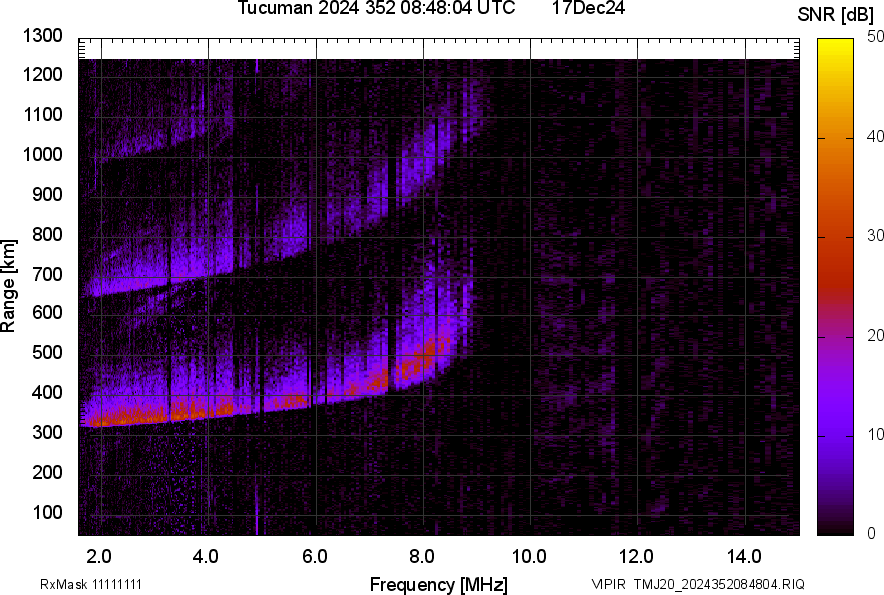Click the 1300 range tick label
This screenshot has height=595, width=884.
click(43, 36)
